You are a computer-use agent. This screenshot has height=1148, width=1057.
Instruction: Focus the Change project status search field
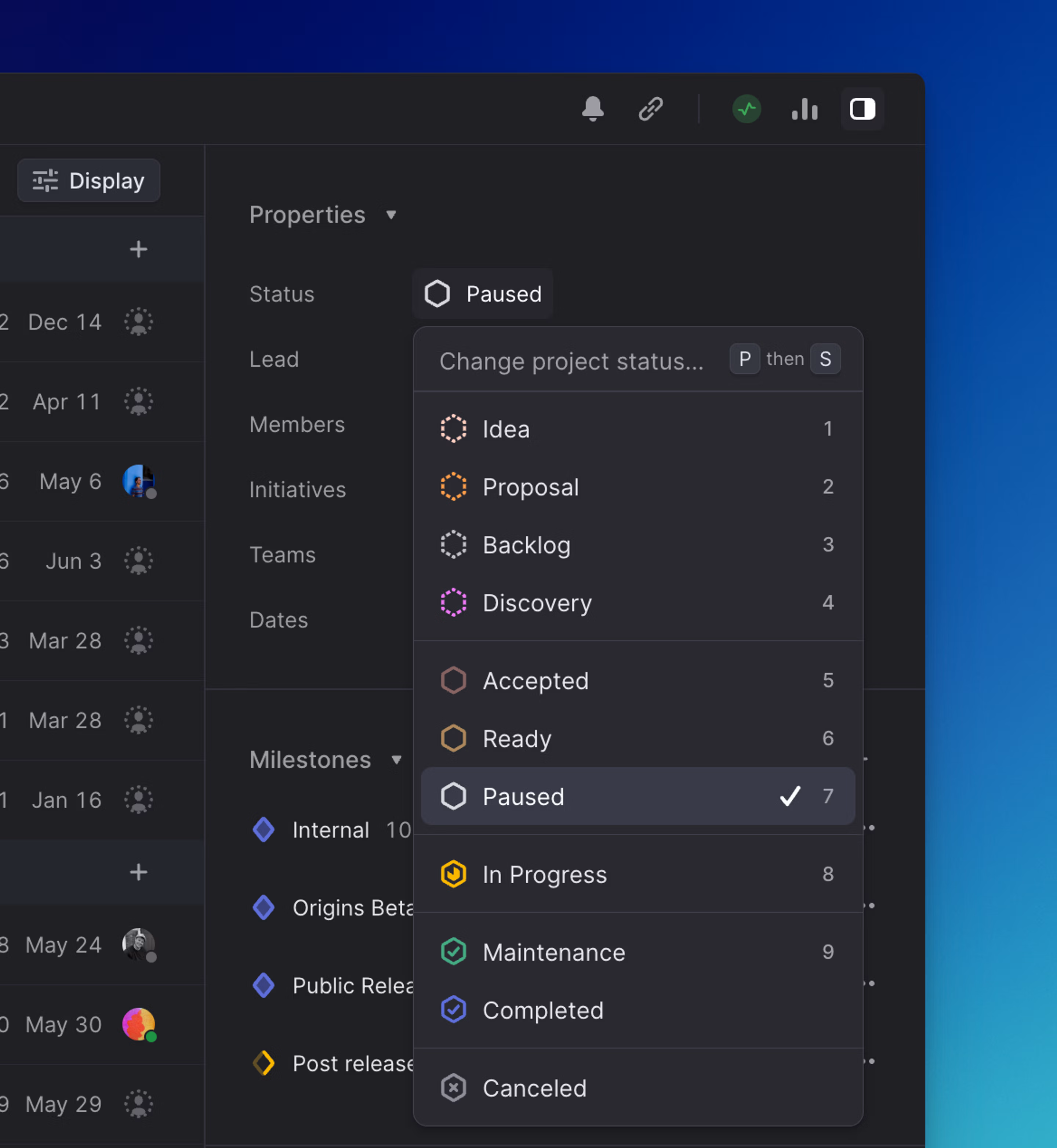pyautogui.click(x=572, y=361)
